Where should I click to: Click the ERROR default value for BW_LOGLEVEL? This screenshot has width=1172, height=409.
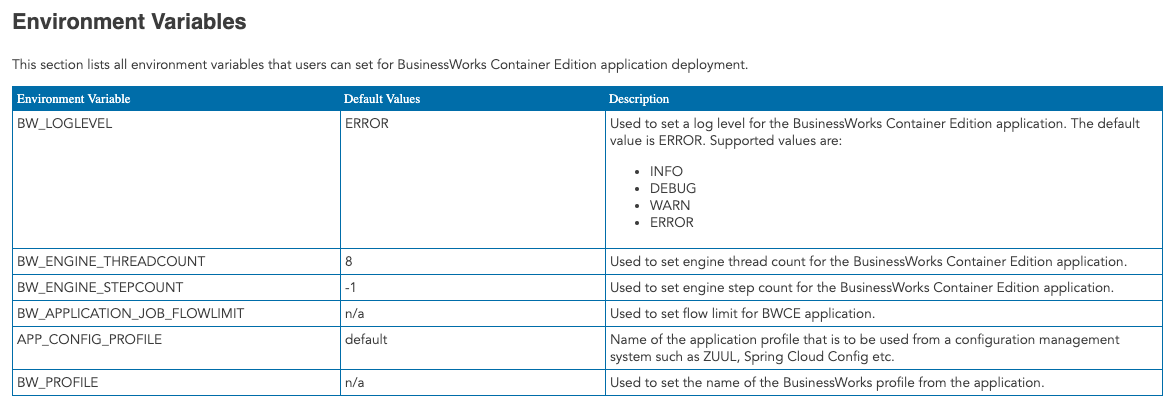[366, 124]
